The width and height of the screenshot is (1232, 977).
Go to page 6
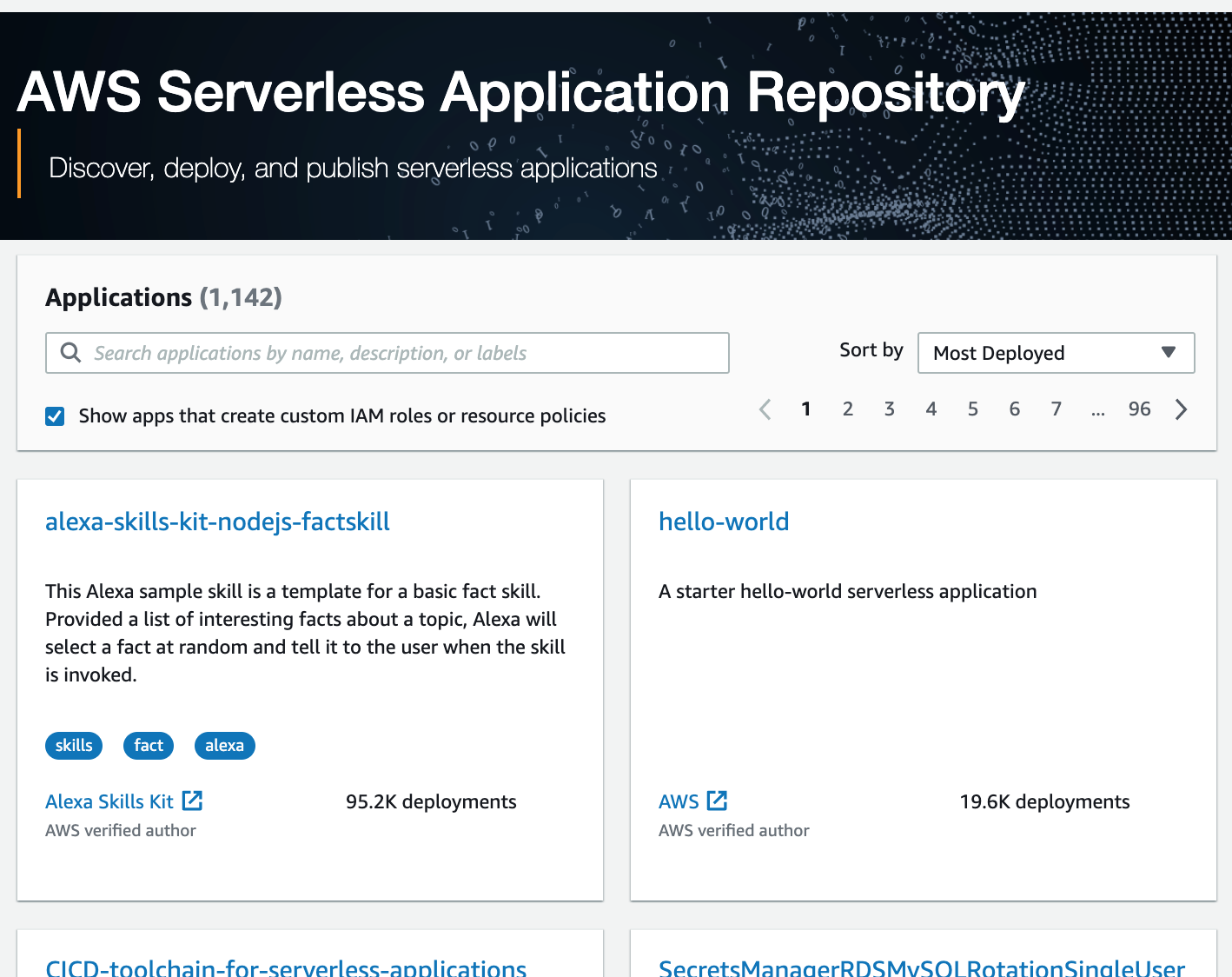click(x=1015, y=409)
